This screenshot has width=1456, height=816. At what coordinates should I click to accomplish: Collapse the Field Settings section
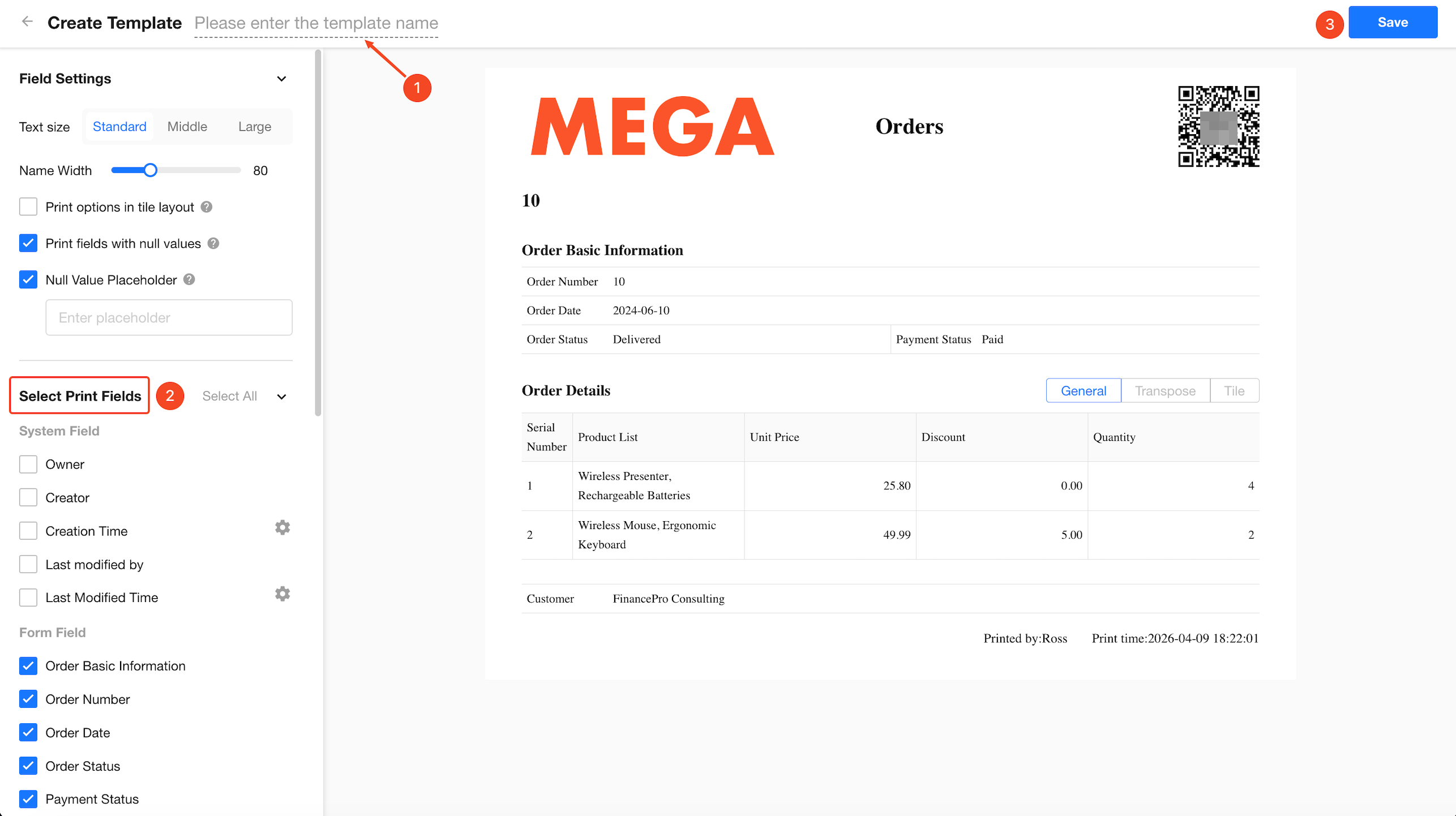[x=281, y=79]
